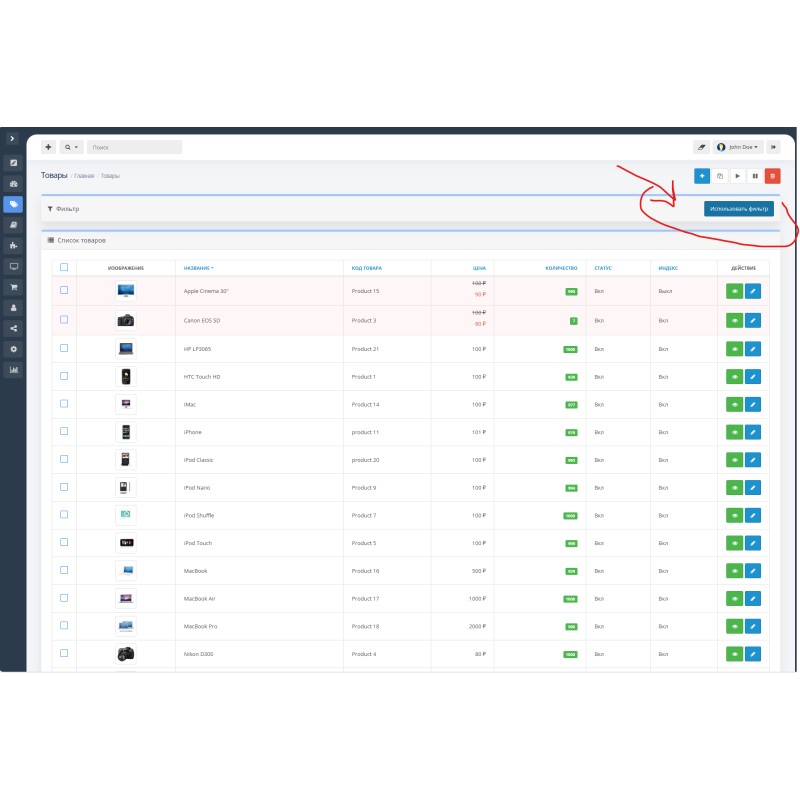Copy selected products using the duplicate icon
The width and height of the screenshot is (800, 800).
719,175
